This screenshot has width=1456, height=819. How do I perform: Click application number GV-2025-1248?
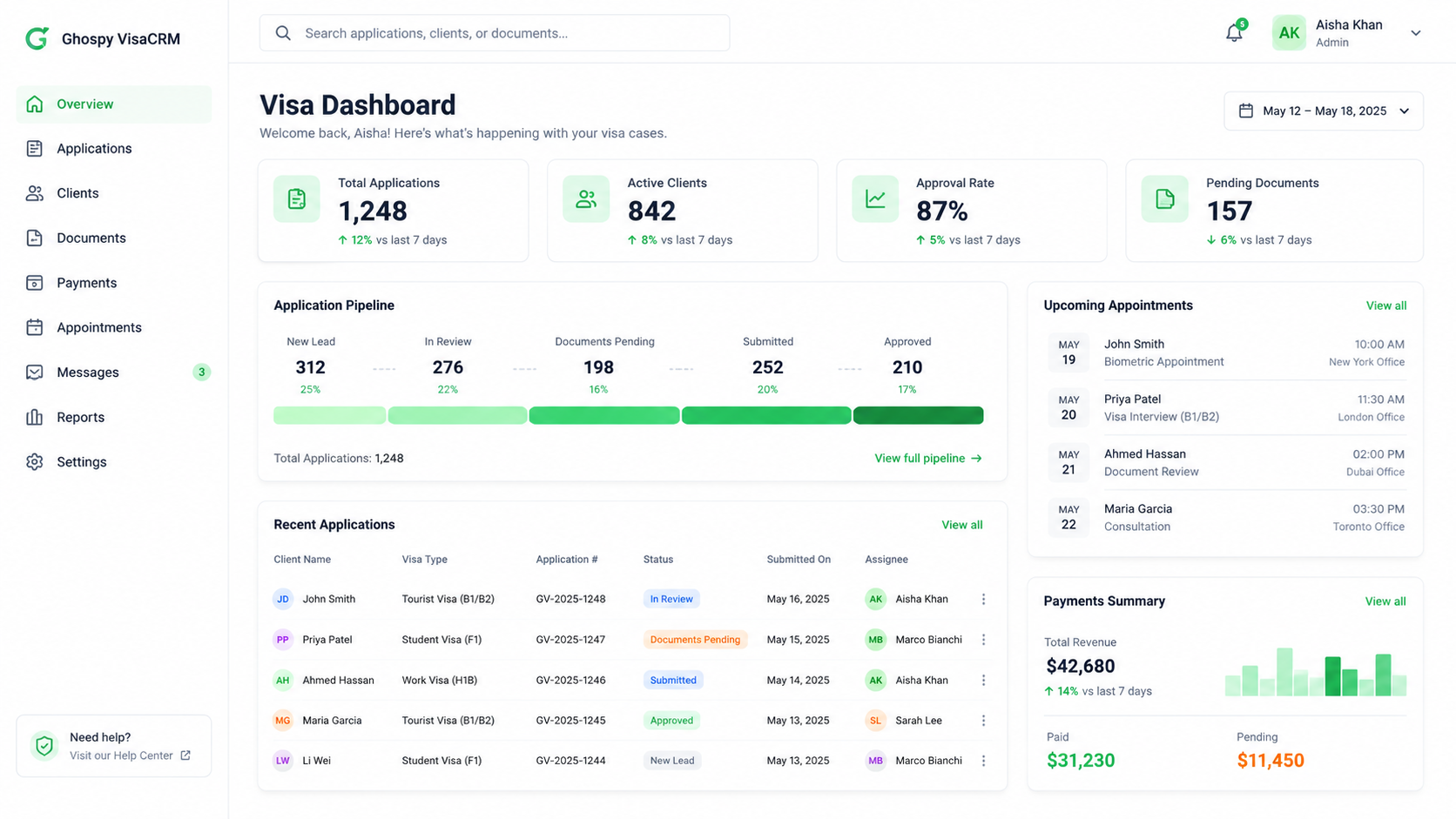click(570, 599)
